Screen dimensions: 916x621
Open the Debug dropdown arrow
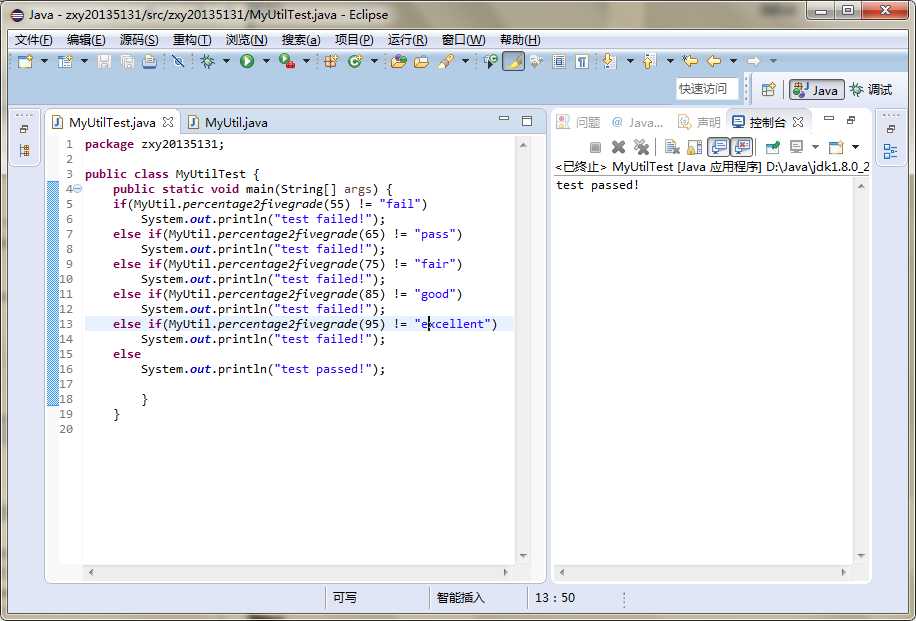tap(227, 61)
